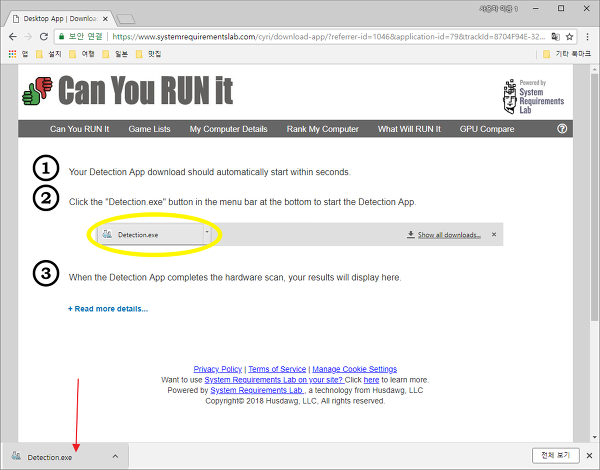Click the 'here' link to learn more
Viewport: 600px width, 470px height.
(x=371, y=380)
